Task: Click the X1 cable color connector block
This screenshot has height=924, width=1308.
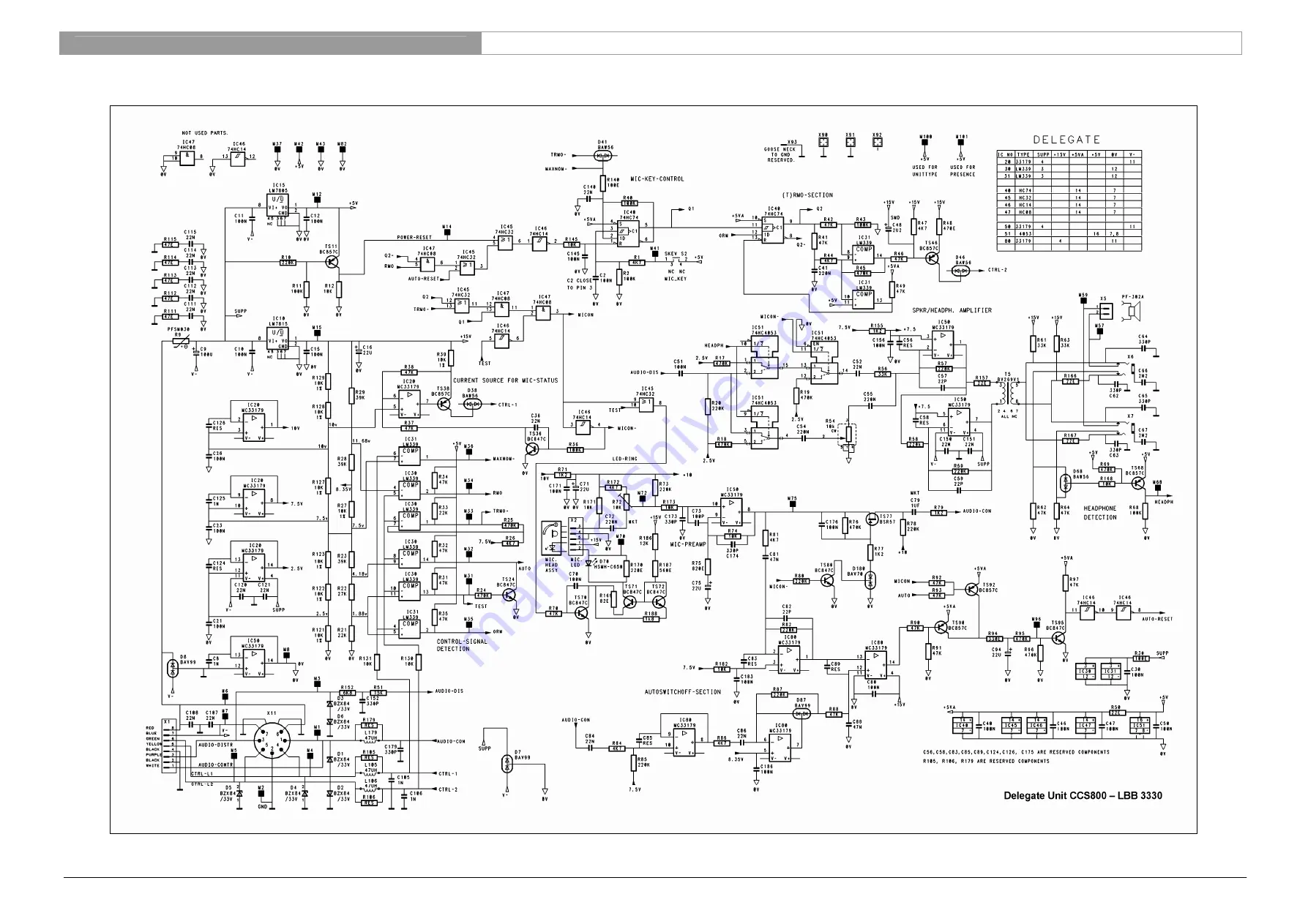Action: coord(169,745)
